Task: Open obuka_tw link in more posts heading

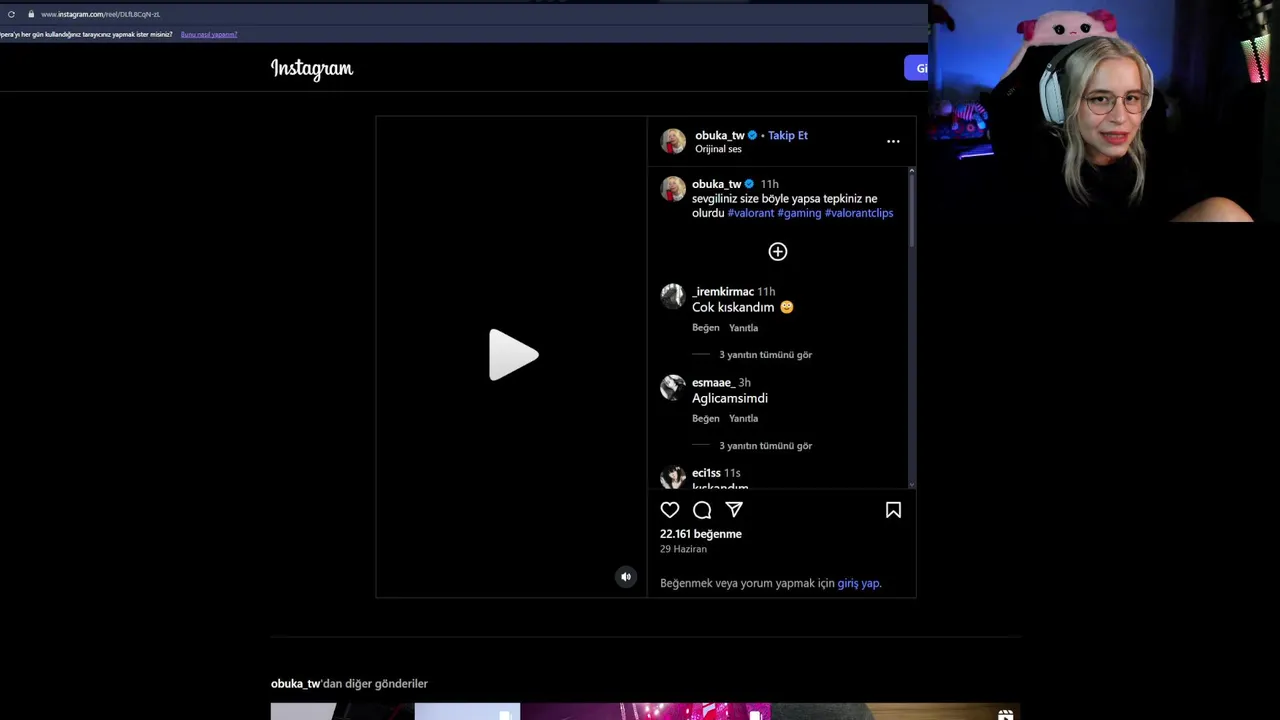Action: (296, 684)
